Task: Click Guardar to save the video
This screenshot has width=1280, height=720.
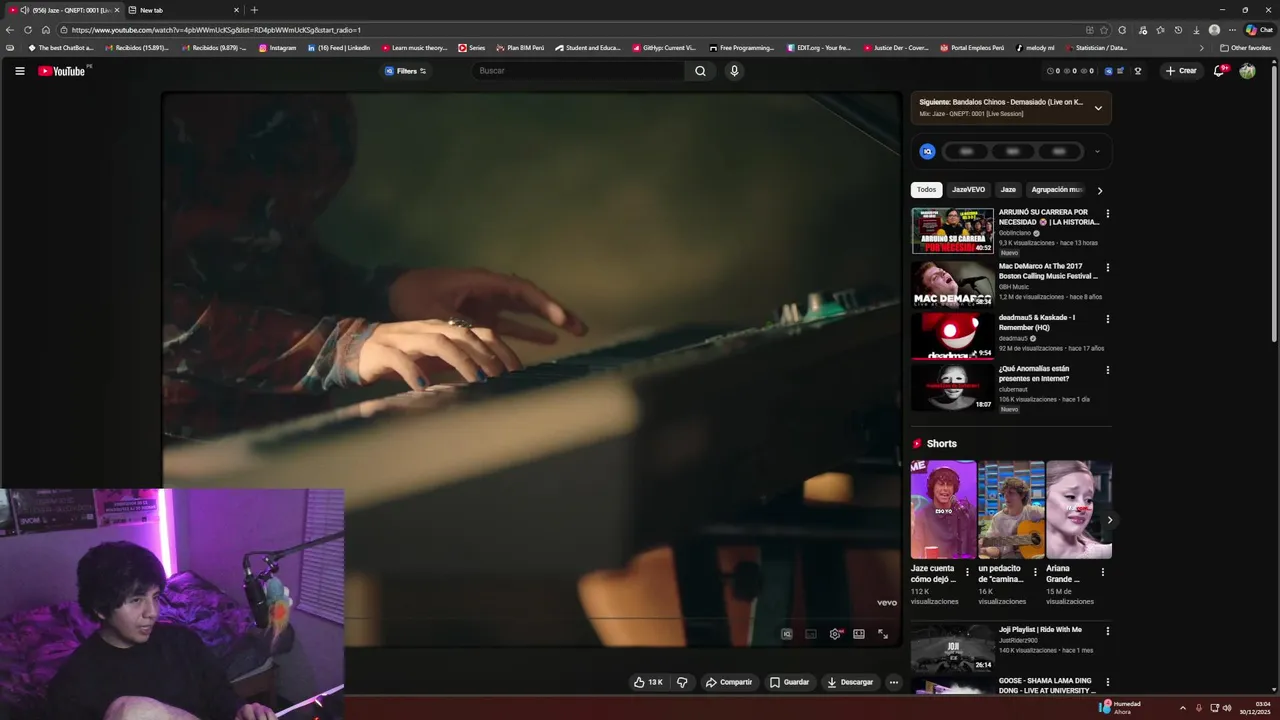Action: point(790,682)
